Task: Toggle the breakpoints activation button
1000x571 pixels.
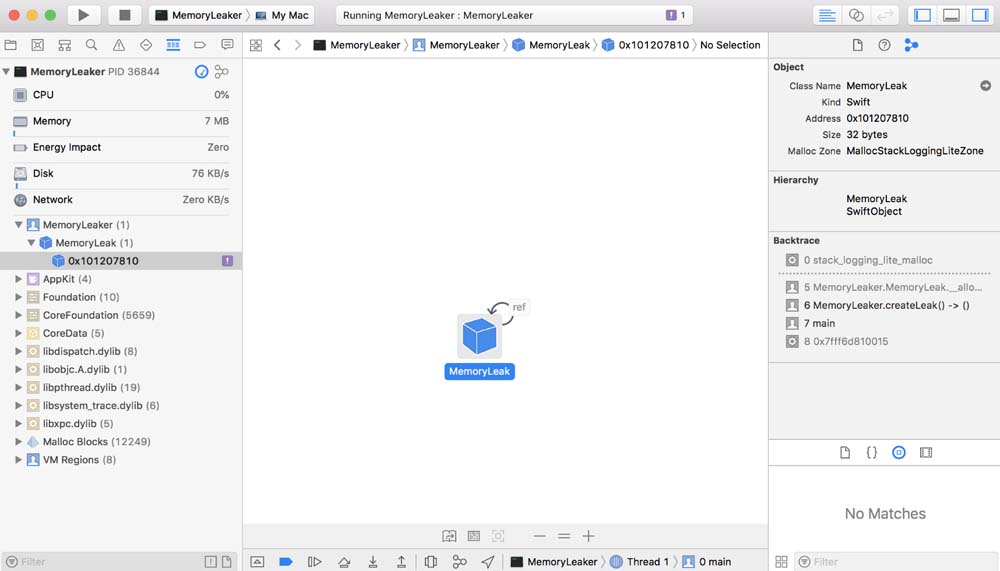Action: click(x=285, y=562)
